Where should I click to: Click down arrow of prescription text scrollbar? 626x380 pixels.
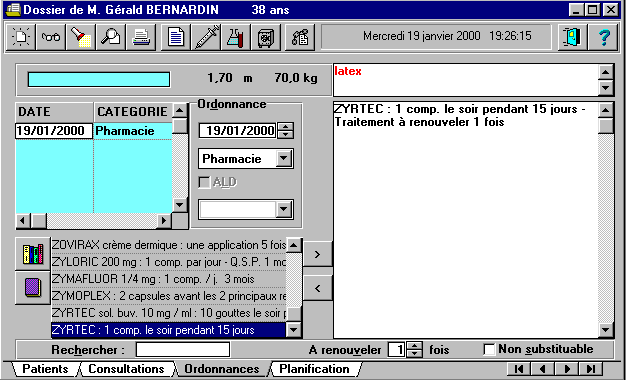(607, 330)
